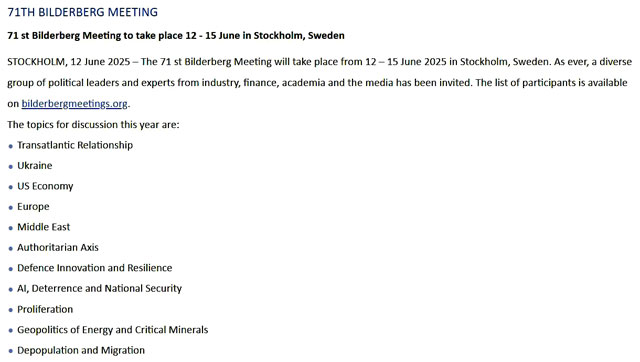Click the bullet dot before Europe
This screenshot has width=640, height=362.
(x=11, y=208)
